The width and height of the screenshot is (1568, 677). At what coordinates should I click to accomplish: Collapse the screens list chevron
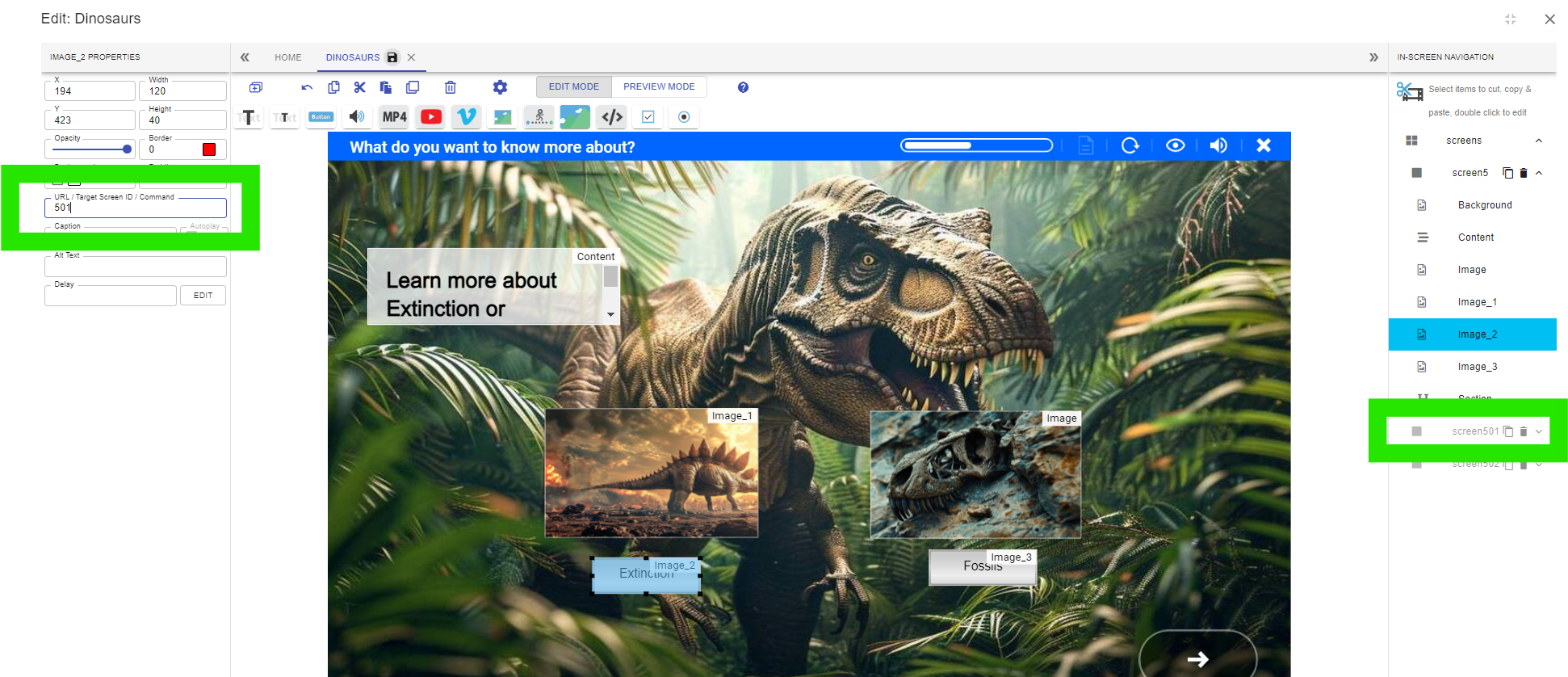point(1539,141)
